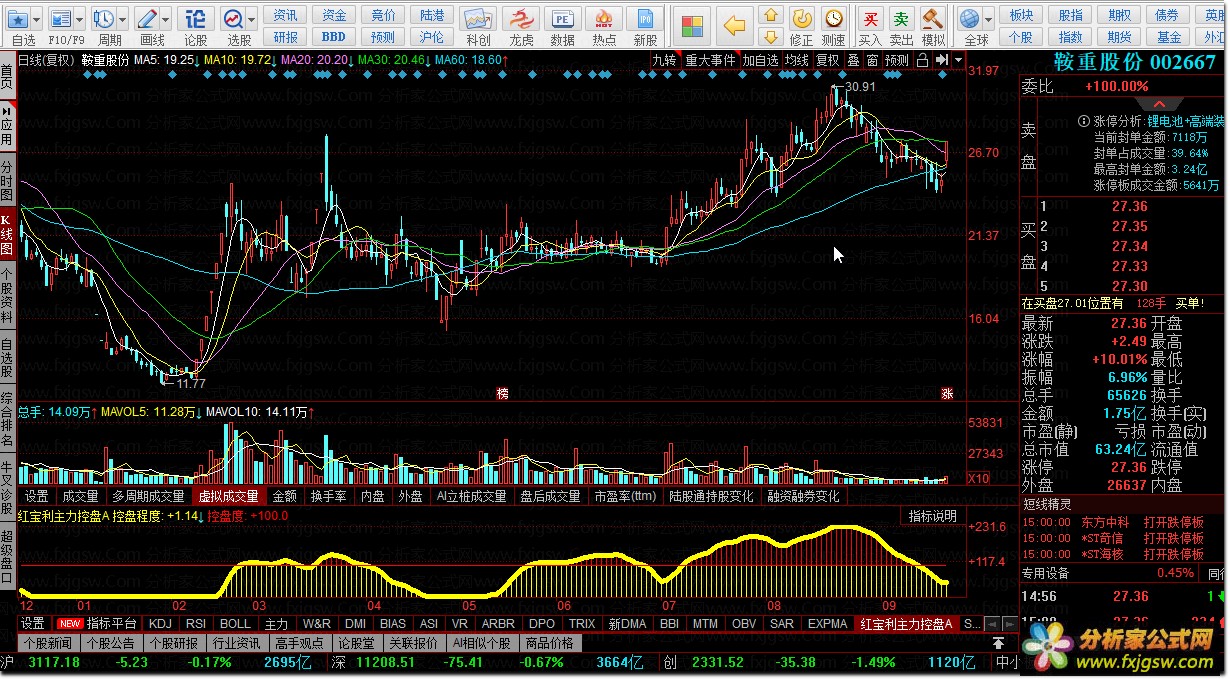Expand the 周期 dropdown arrow
This screenshot has height=679, width=1230.
(123, 19)
